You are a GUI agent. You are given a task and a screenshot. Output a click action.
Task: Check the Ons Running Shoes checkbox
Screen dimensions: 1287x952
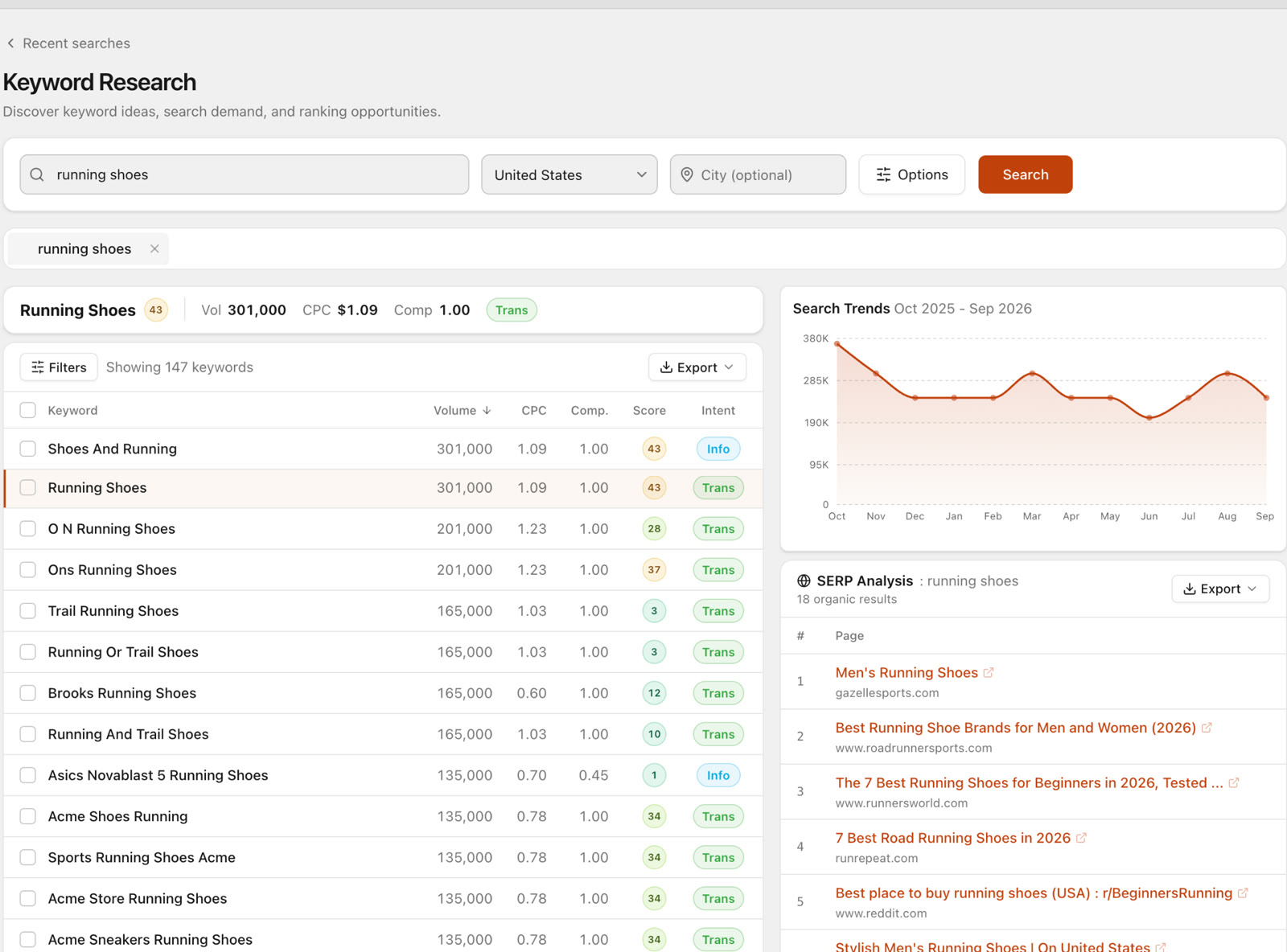(28, 569)
